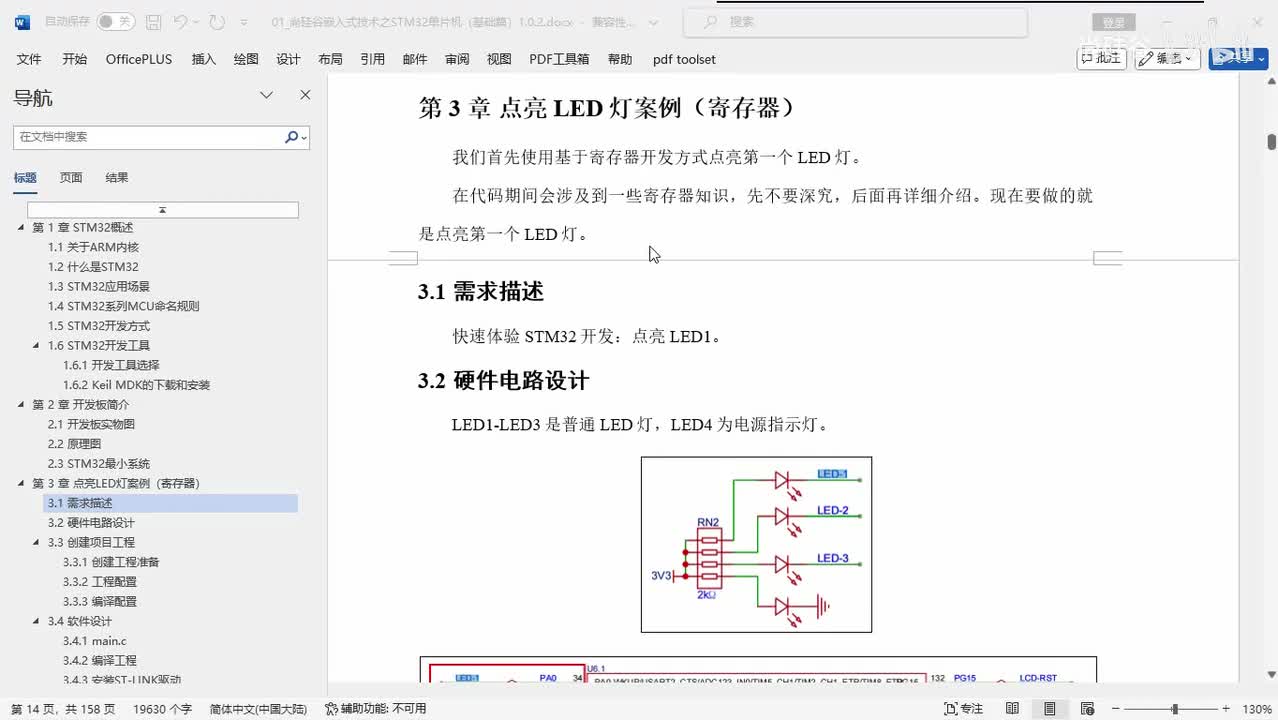Open the undo history dropdown arrow

click(x=197, y=21)
